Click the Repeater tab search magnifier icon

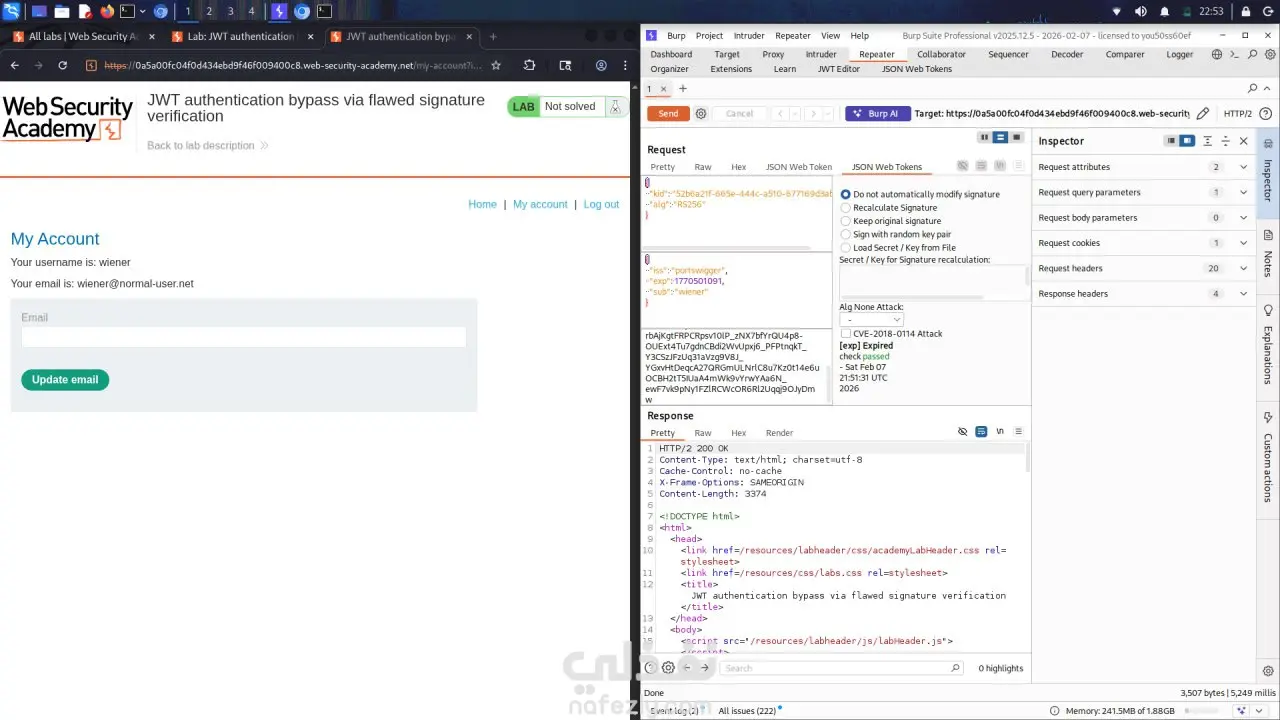click(x=1253, y=89)
